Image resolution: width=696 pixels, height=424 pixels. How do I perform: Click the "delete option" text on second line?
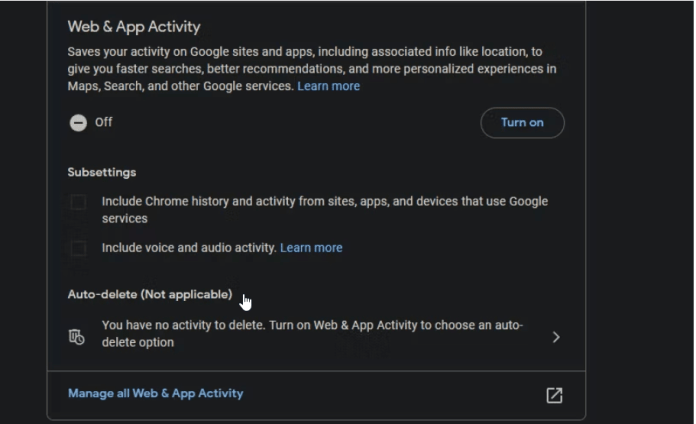(x=138, y=343)
